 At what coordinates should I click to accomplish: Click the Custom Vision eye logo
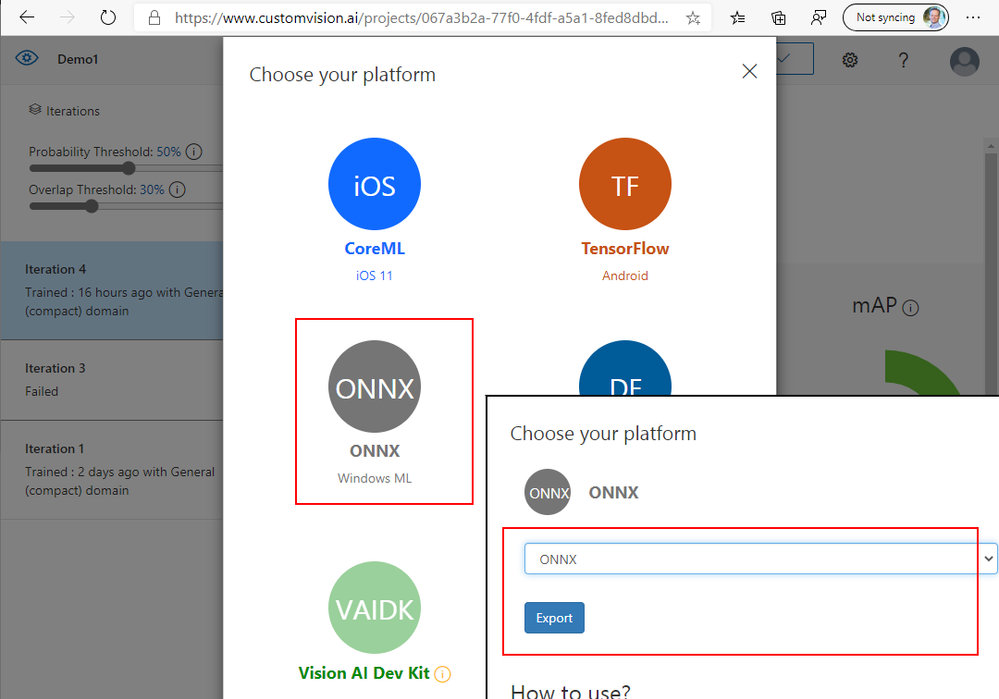[27, 59]
